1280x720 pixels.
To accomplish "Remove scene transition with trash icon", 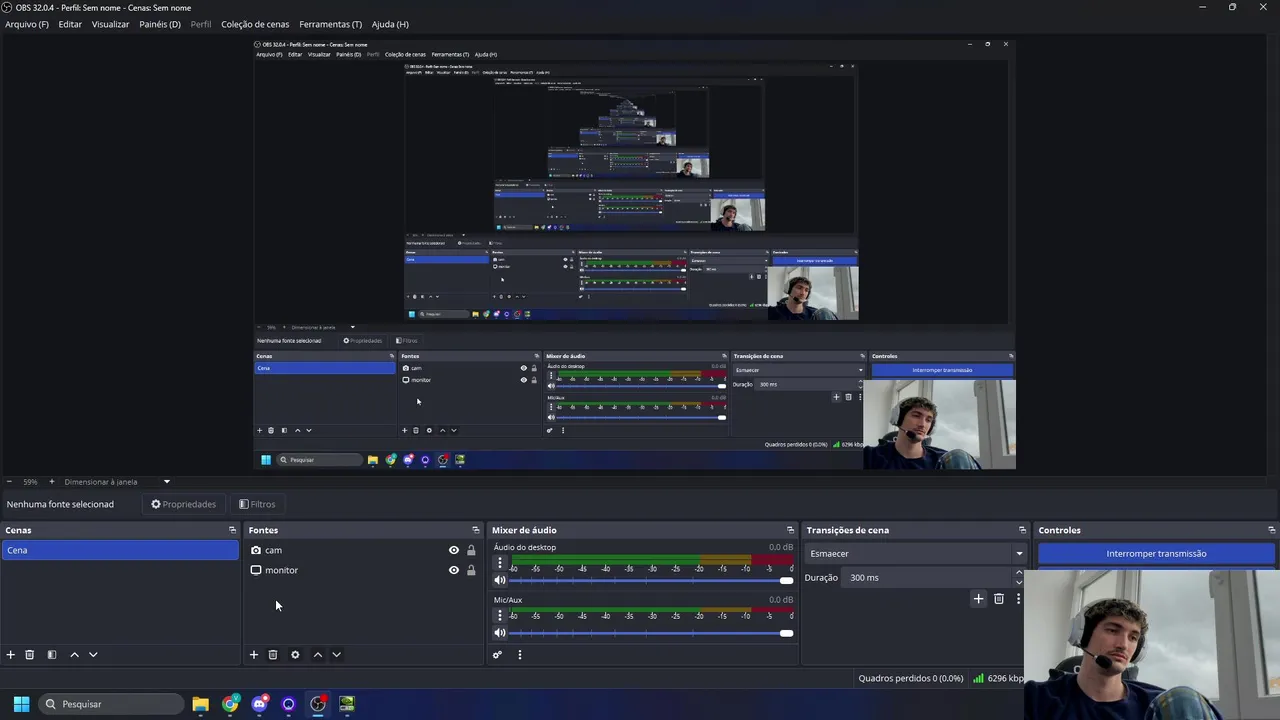I will coord(999,599).
